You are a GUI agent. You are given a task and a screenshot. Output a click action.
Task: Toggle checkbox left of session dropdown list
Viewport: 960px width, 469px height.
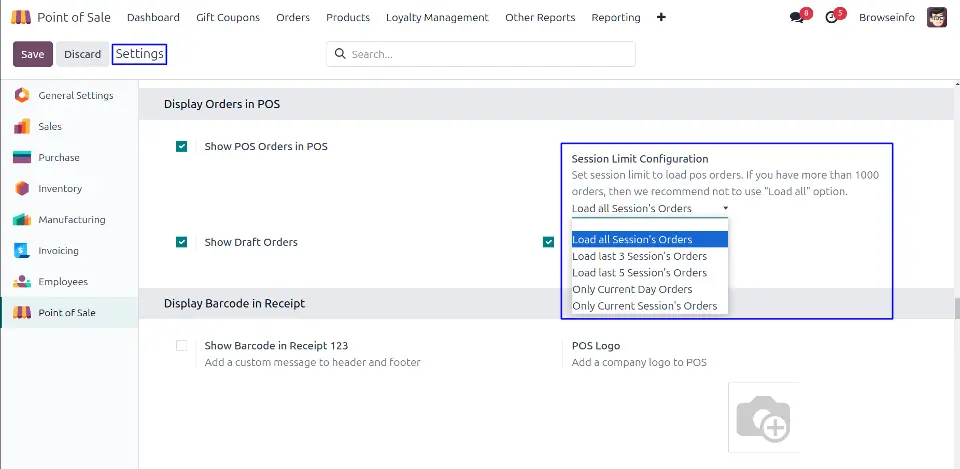[549, 242]
